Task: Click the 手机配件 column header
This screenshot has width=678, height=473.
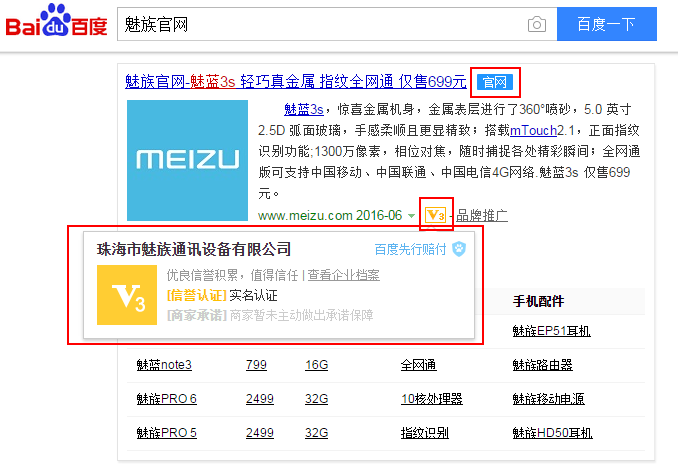Action: [x=538, y=301]
